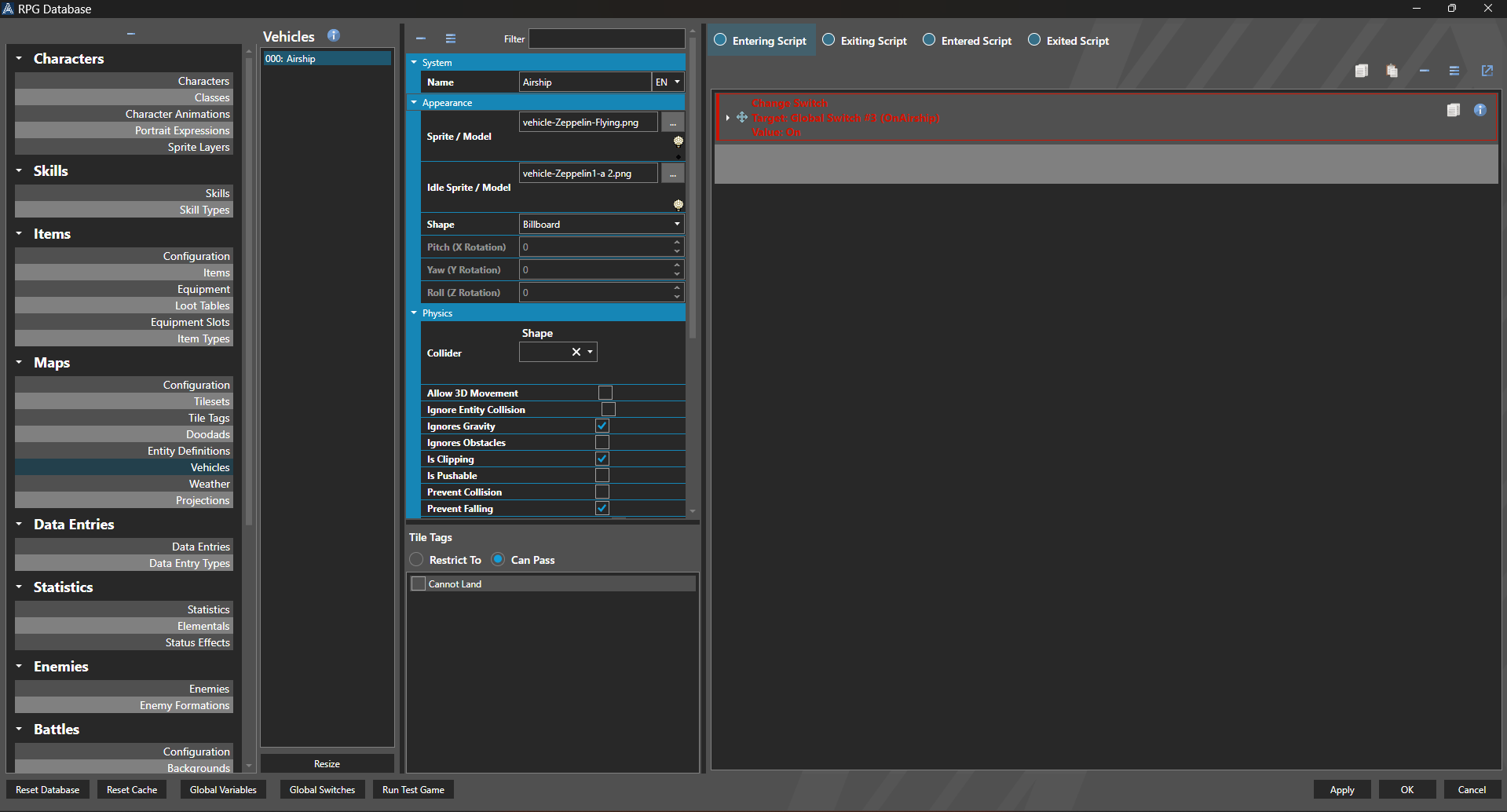
Task: Open the Shape Billboard dropdown
Action: [x=601, y=225]
